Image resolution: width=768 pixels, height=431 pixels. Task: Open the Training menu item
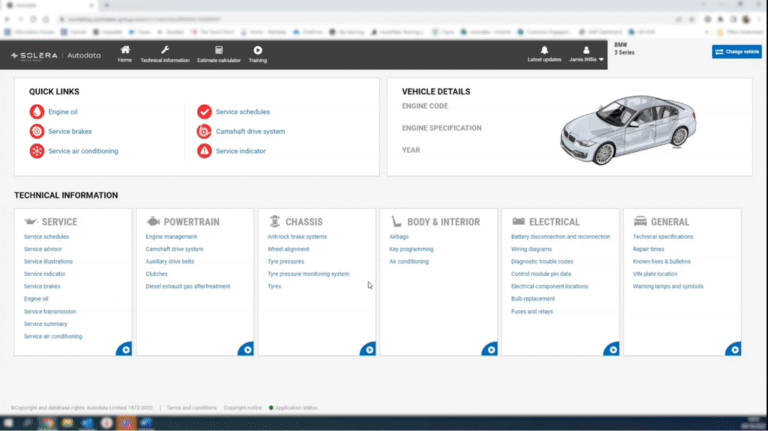pos(258,53)
